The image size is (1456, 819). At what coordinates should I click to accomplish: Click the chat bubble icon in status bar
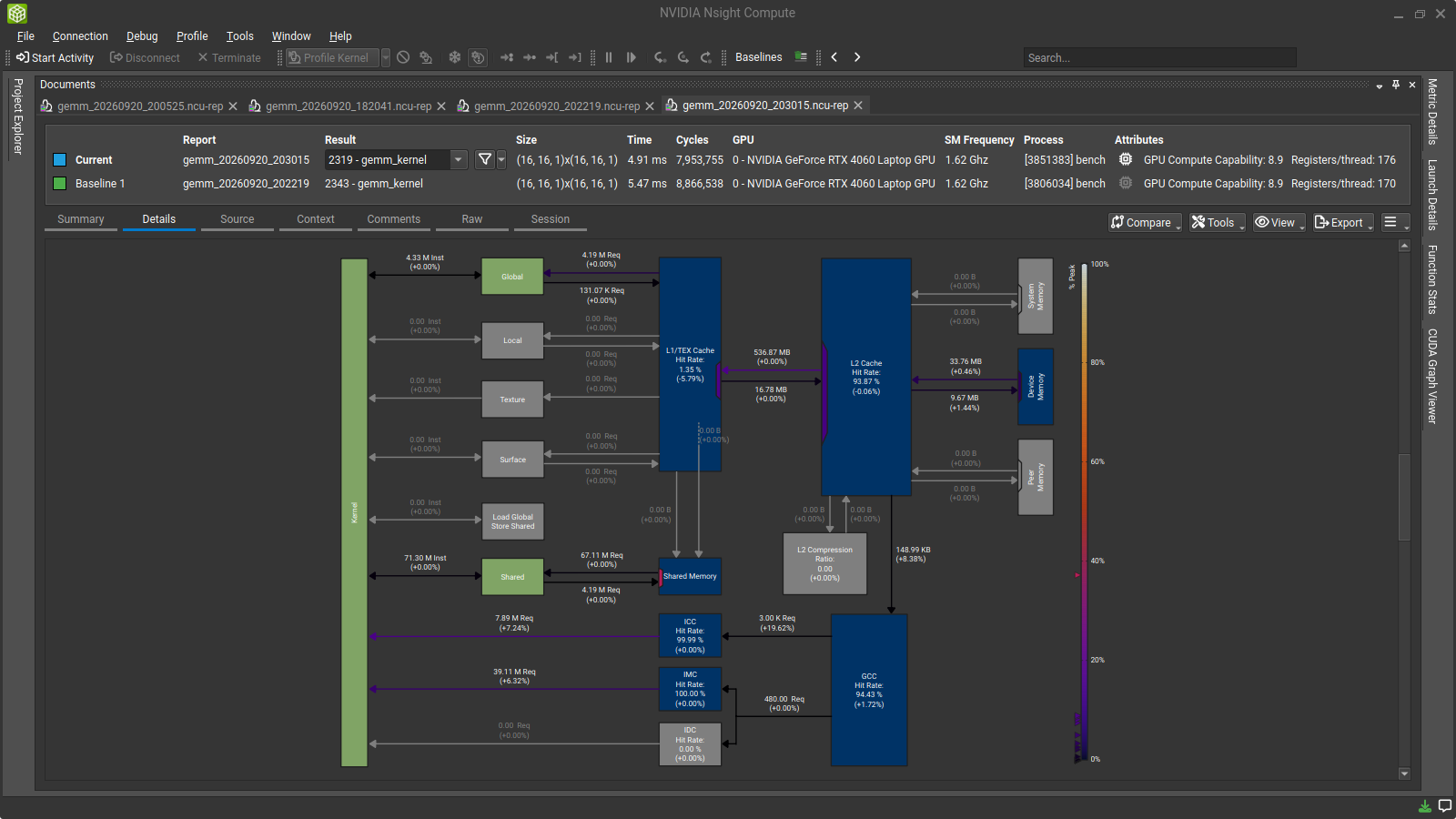pyautogui.click(x=1444, y=806)
